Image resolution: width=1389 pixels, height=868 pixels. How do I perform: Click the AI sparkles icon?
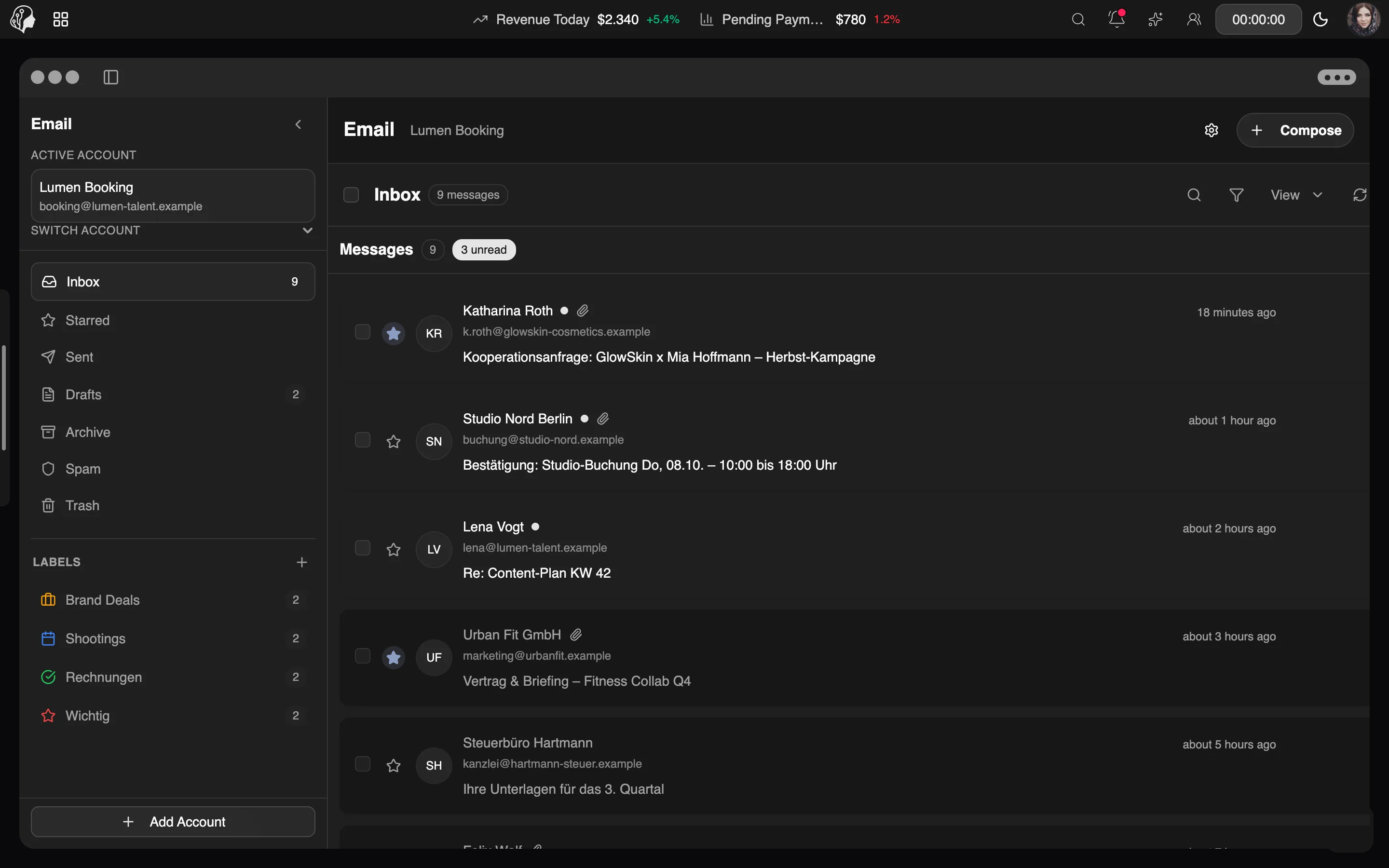[1155, 19]
